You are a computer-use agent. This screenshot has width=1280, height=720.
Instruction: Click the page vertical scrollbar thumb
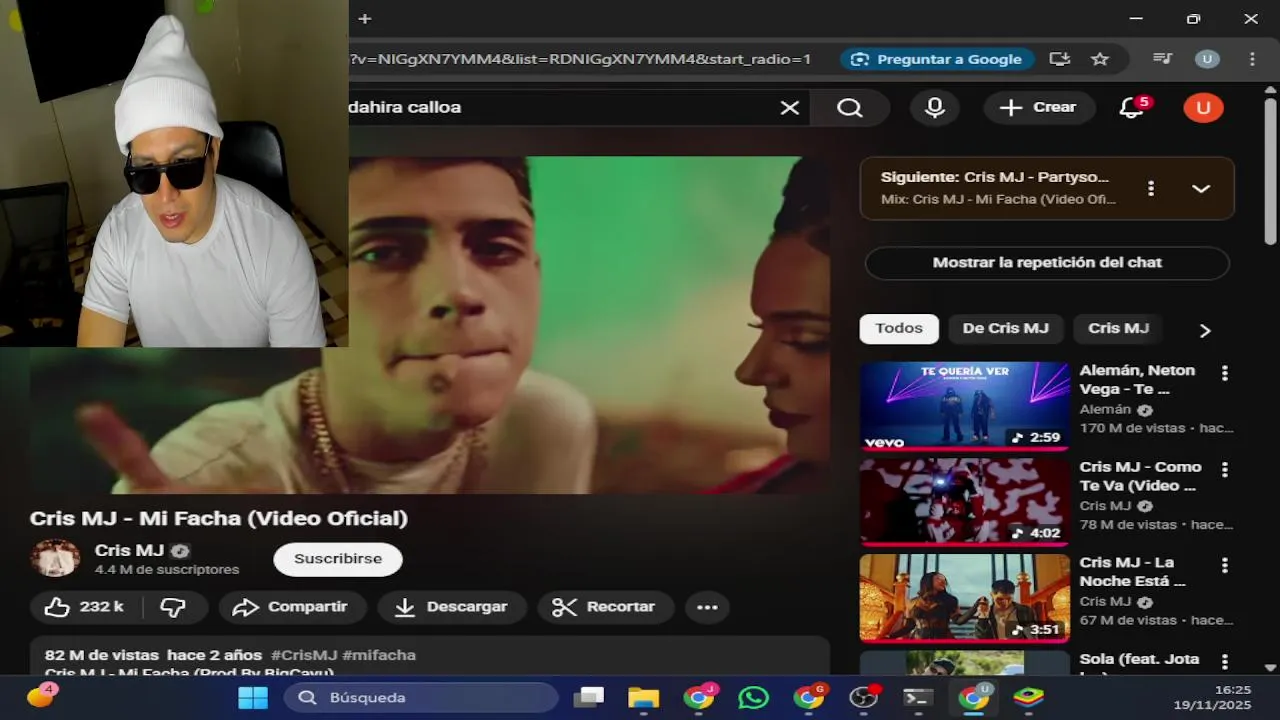(1270, 170)
